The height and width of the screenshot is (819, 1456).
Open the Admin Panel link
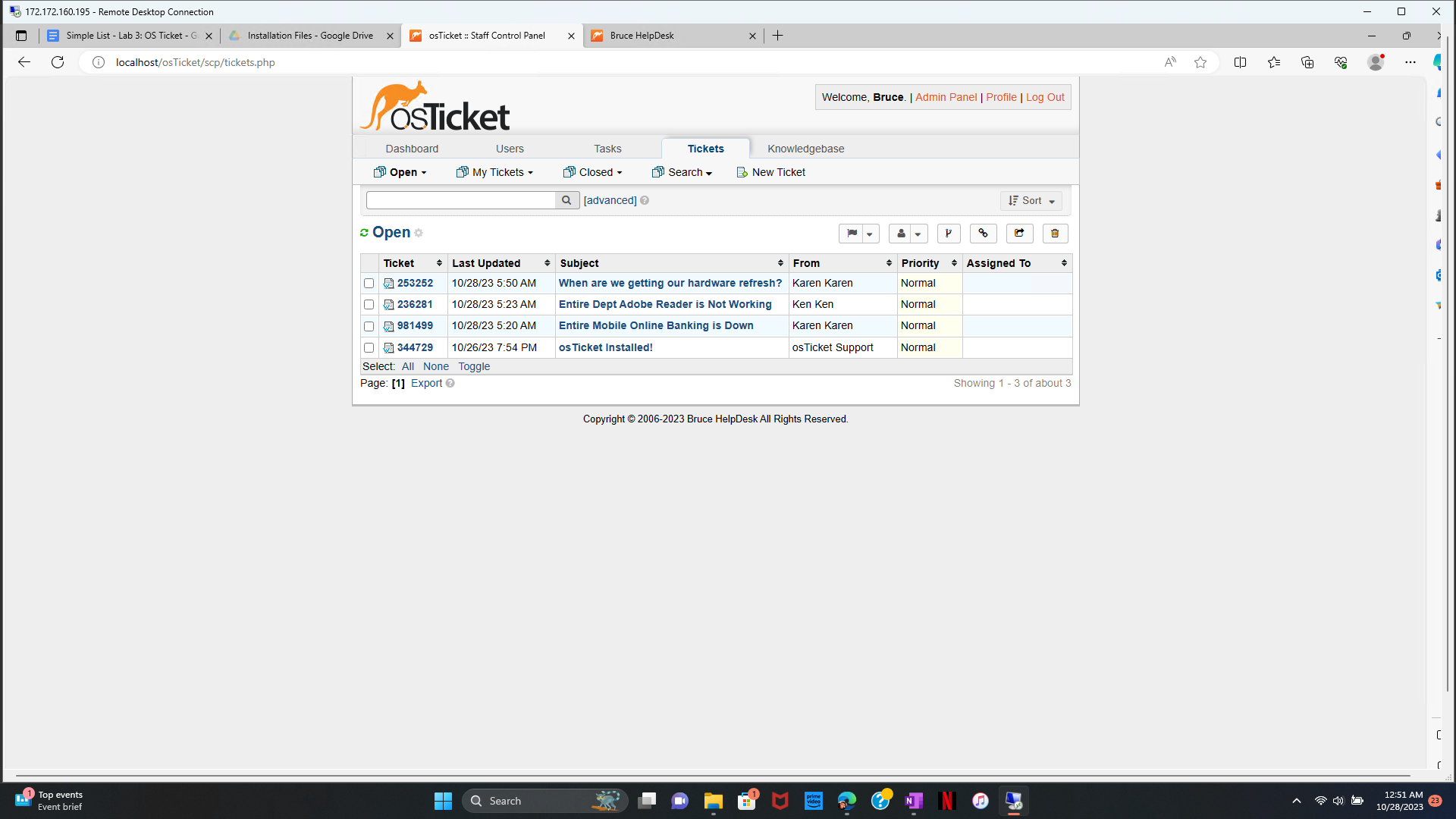tap(945, 97)
